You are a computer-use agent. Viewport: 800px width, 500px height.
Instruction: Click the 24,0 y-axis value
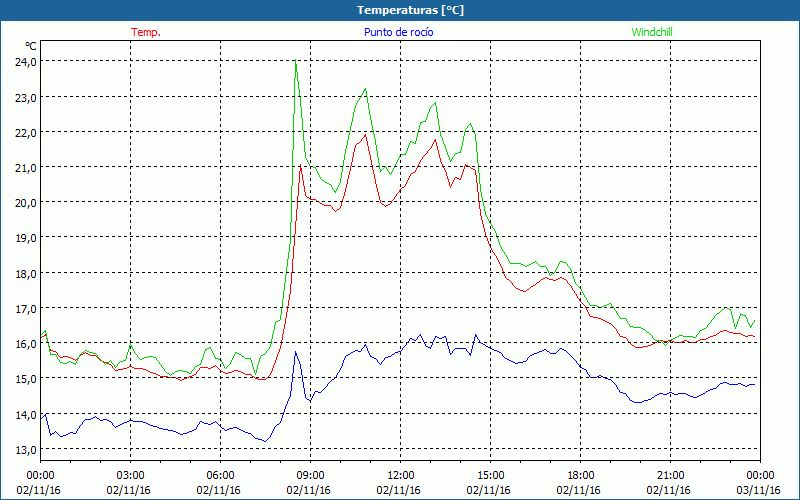25,62
